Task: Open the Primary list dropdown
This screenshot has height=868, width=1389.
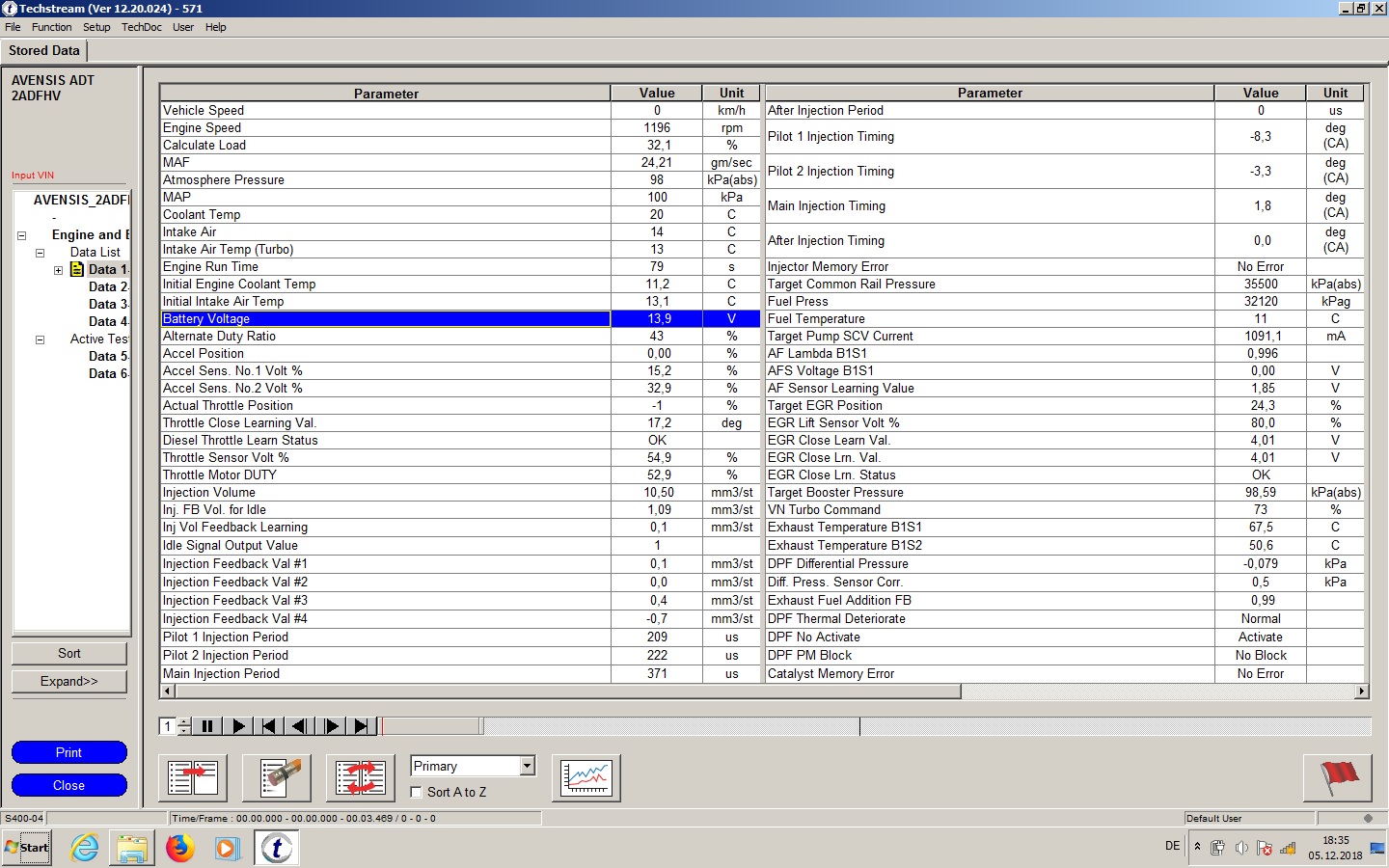Action: click(x=527, y=766)
